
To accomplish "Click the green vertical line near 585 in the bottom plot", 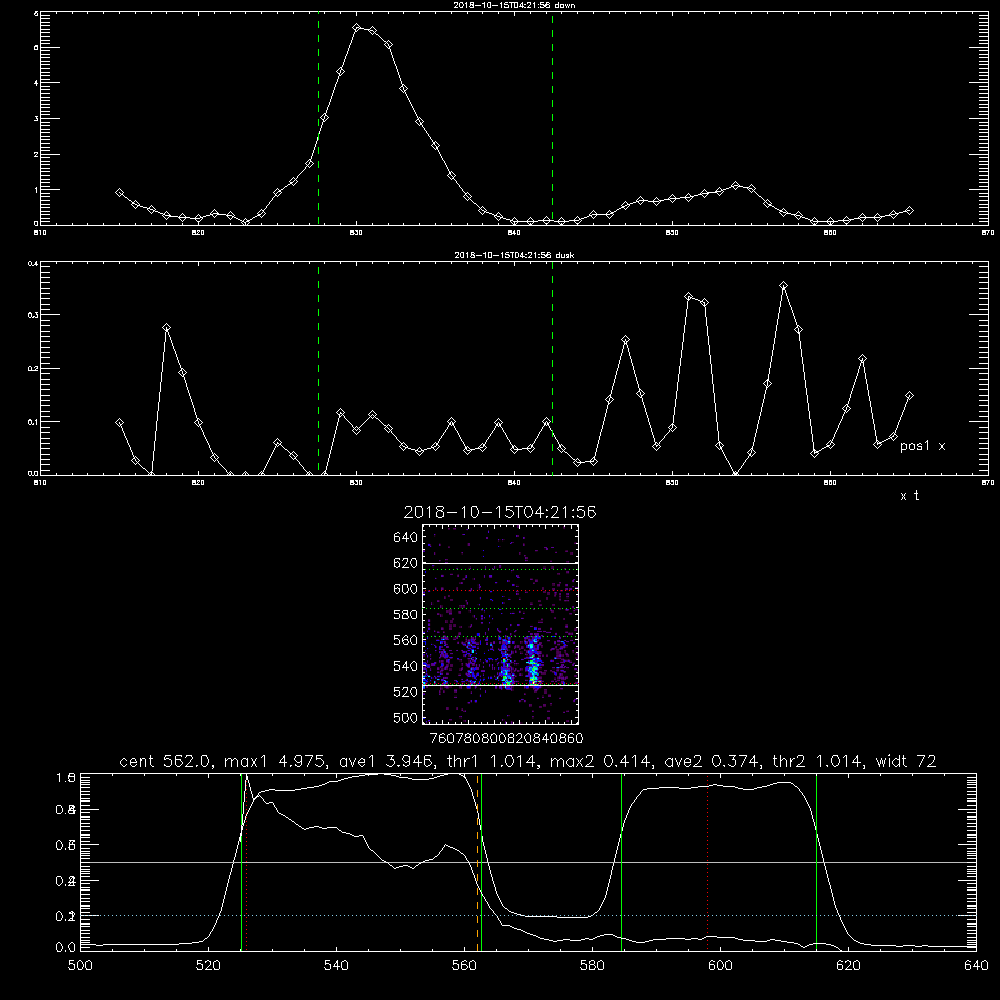I will (x=621, y=862).
